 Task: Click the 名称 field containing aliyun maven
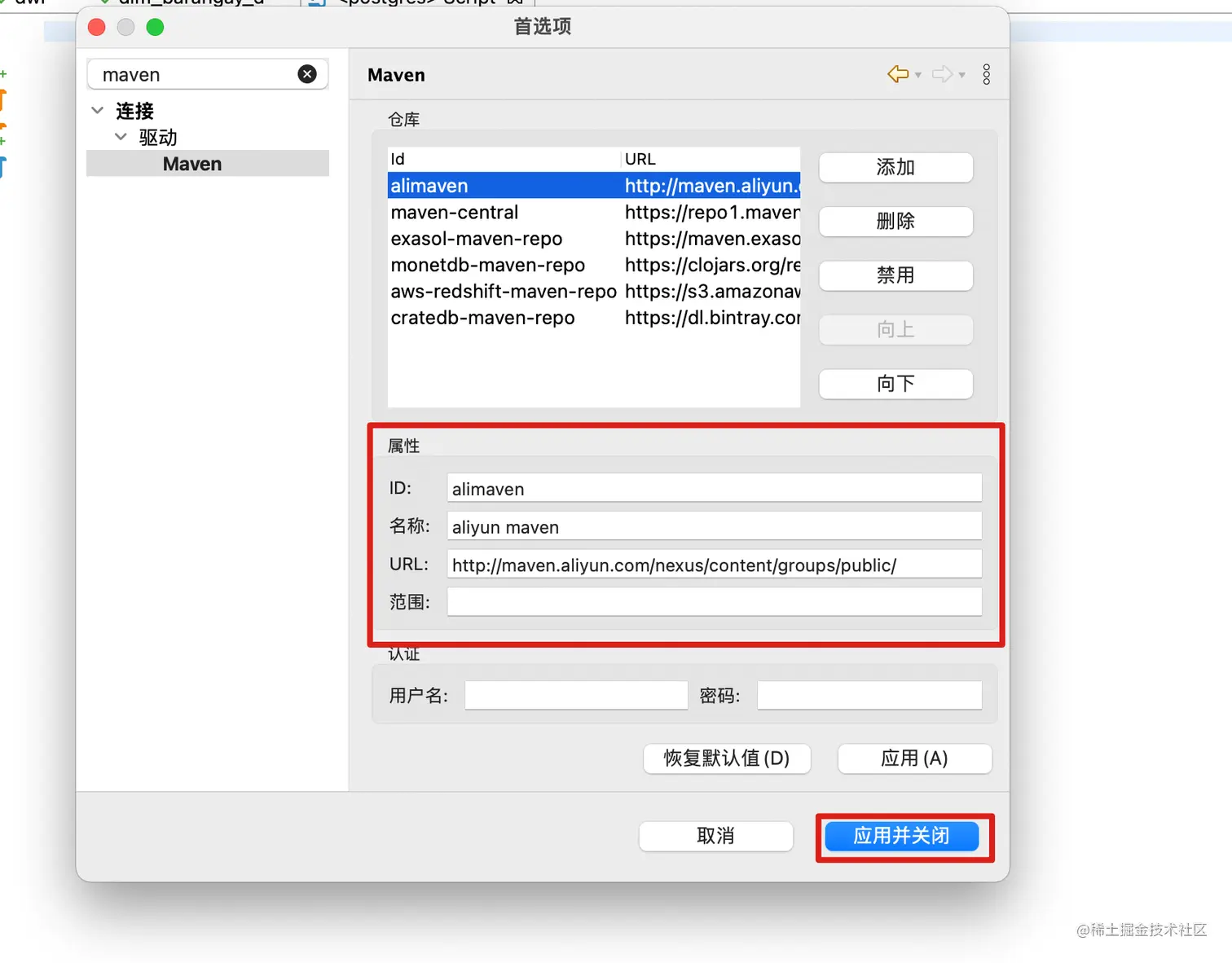click(715, 526)
